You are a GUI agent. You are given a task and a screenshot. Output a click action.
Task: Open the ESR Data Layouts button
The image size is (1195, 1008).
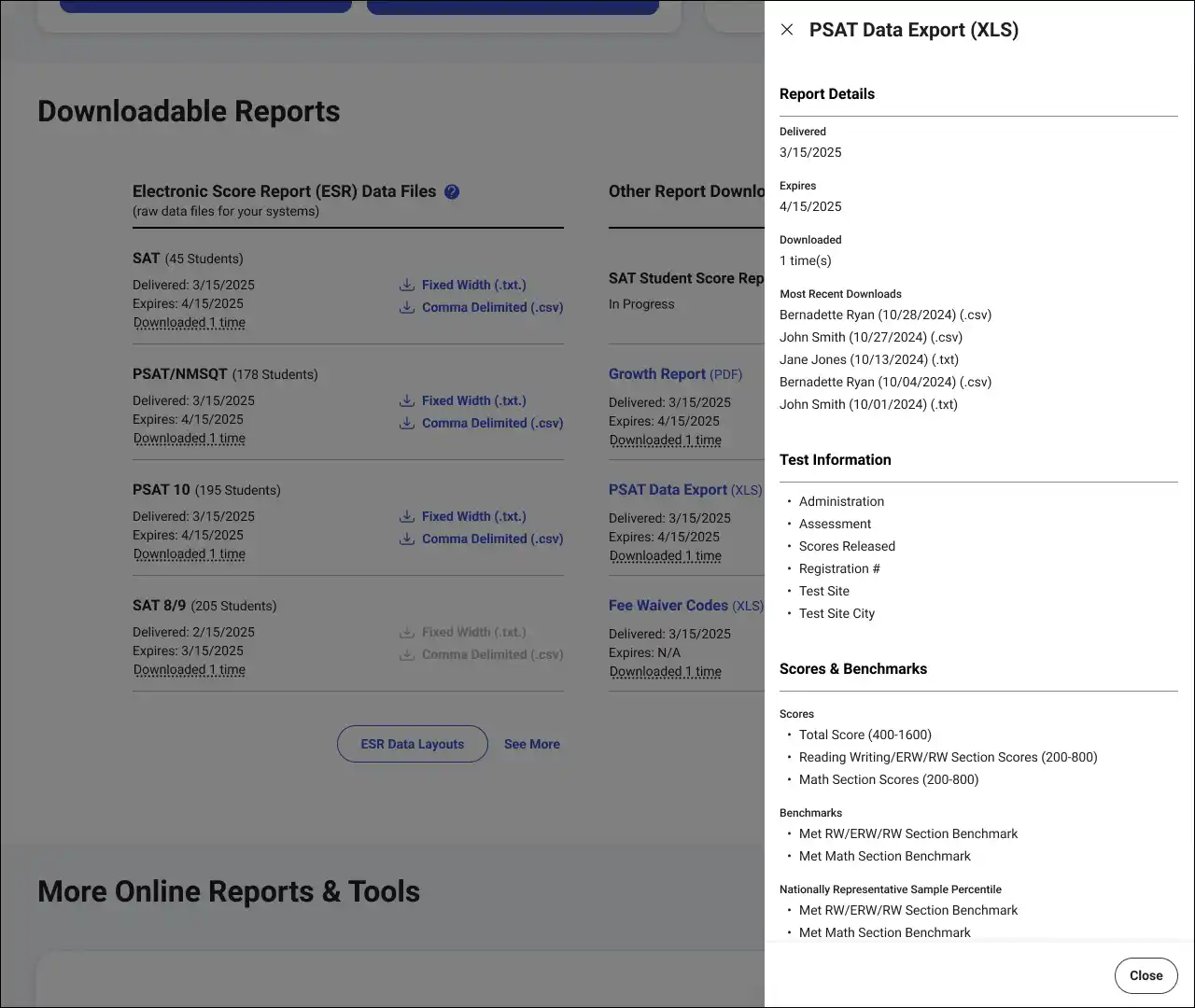pyautogui.click(x=412, y=744)
